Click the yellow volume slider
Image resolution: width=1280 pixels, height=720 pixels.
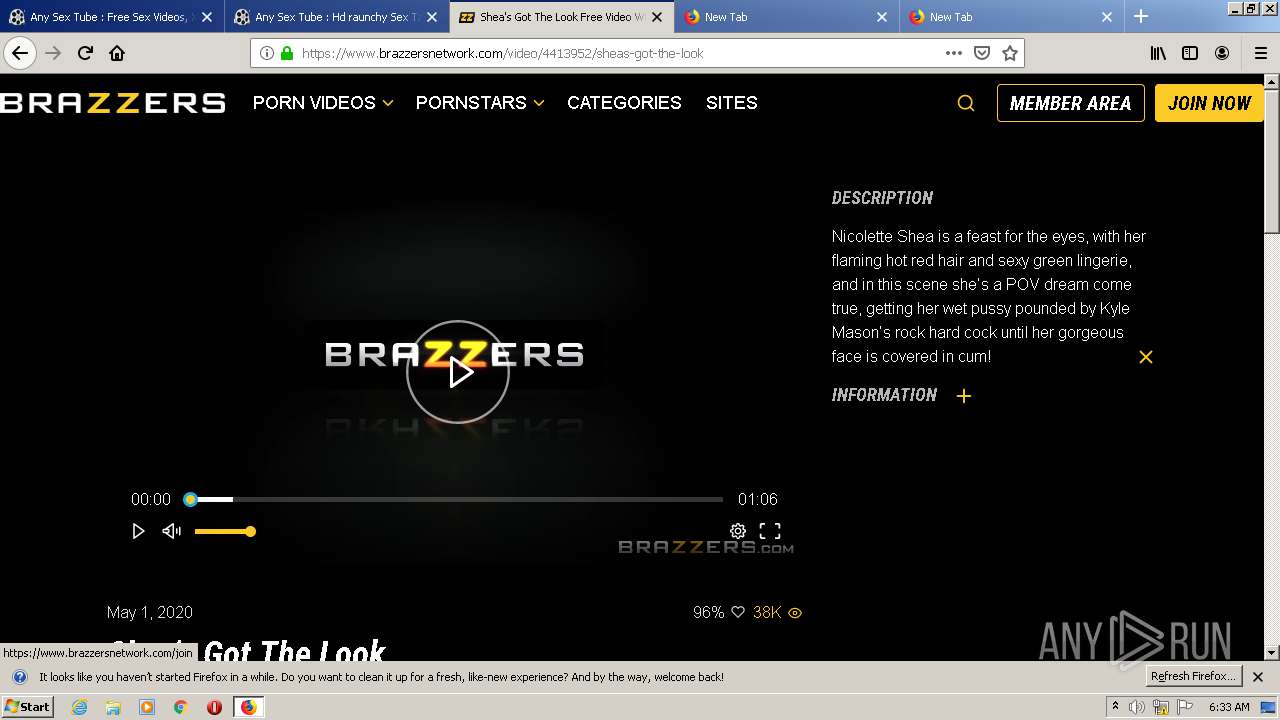(x=223, y=531)
